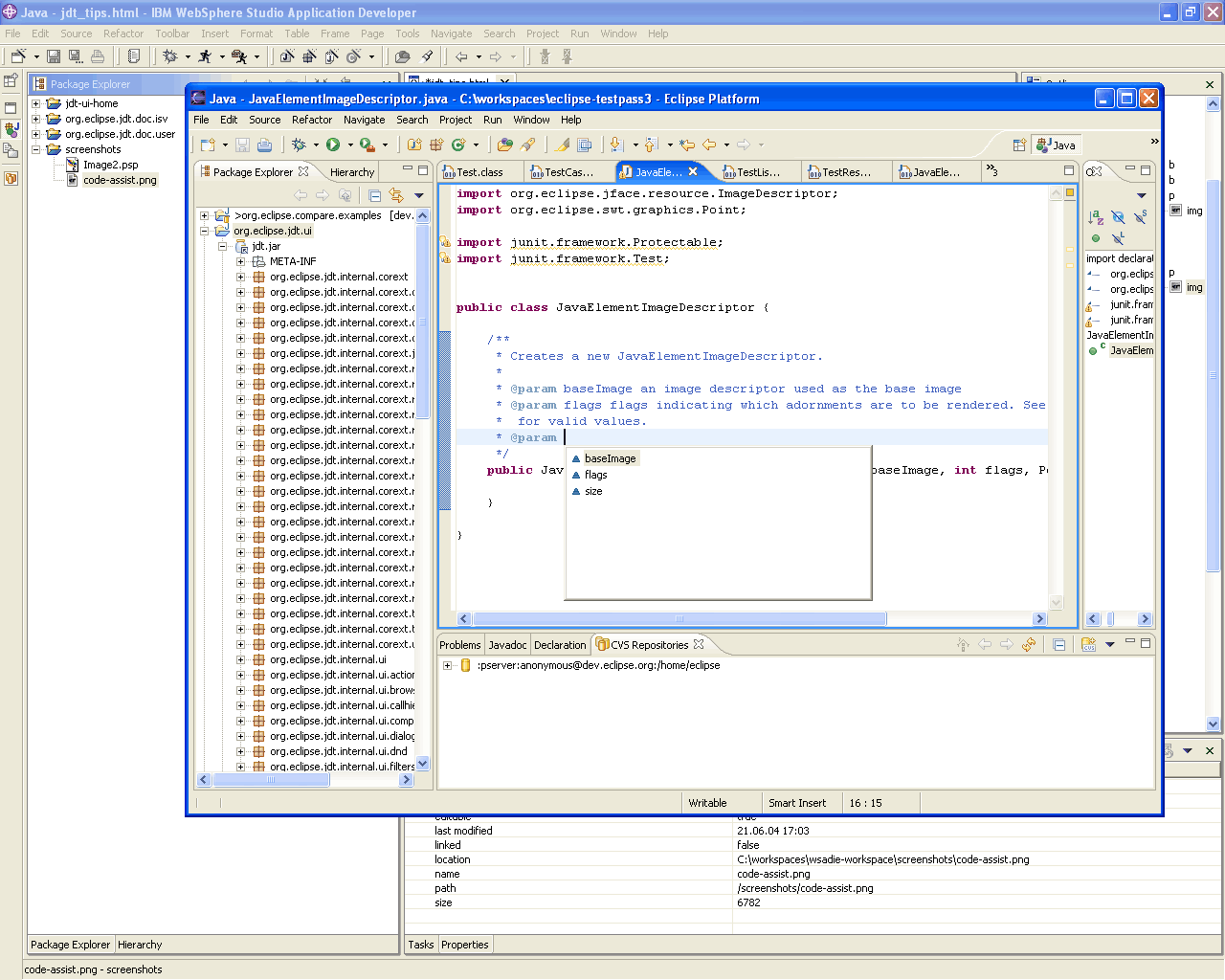Click the Last Edit Location arrow icon

tap(687, 145)
